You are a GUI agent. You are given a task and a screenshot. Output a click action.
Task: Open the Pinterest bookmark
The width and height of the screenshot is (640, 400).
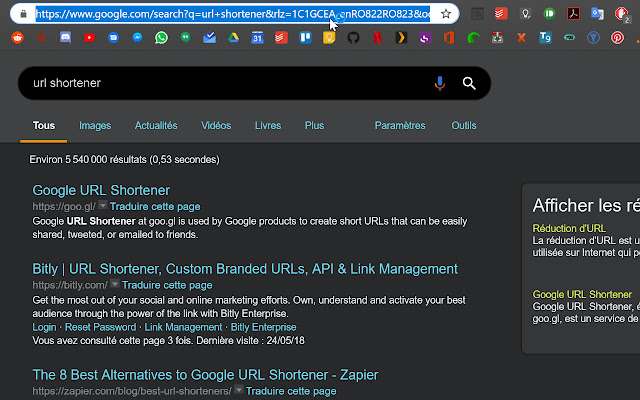(x=617, y=38)
